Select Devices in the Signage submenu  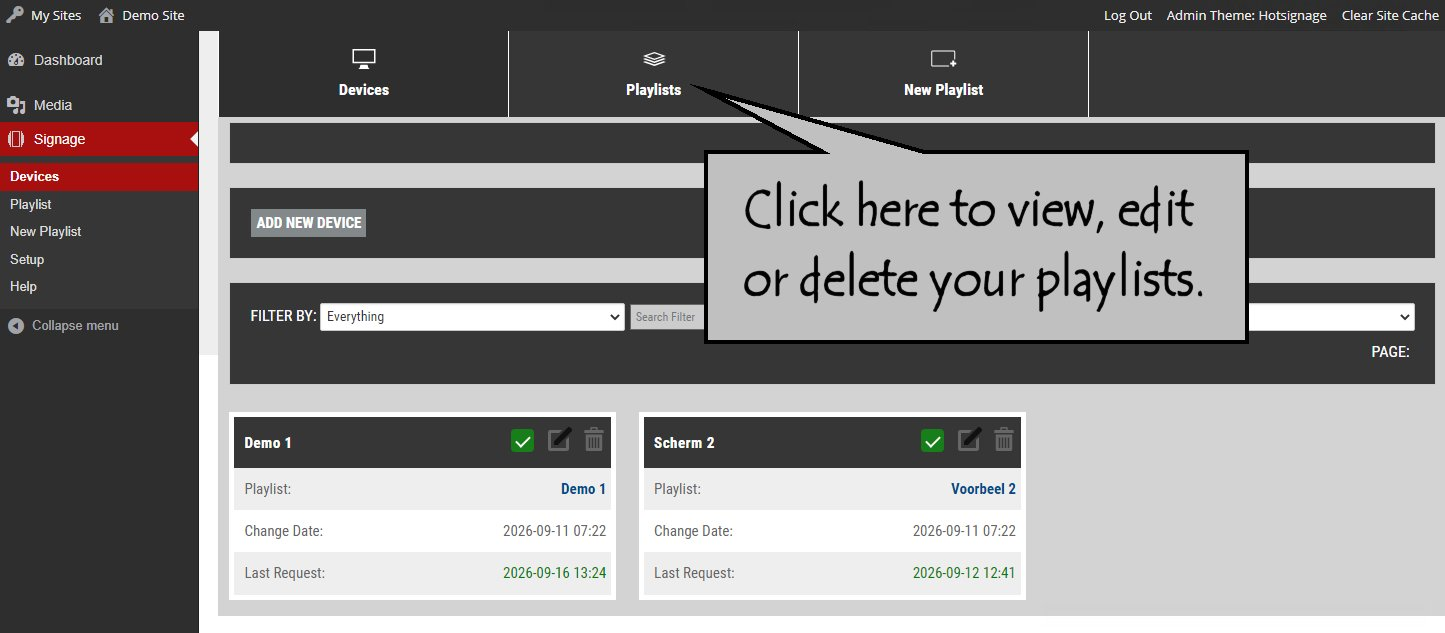99,176
